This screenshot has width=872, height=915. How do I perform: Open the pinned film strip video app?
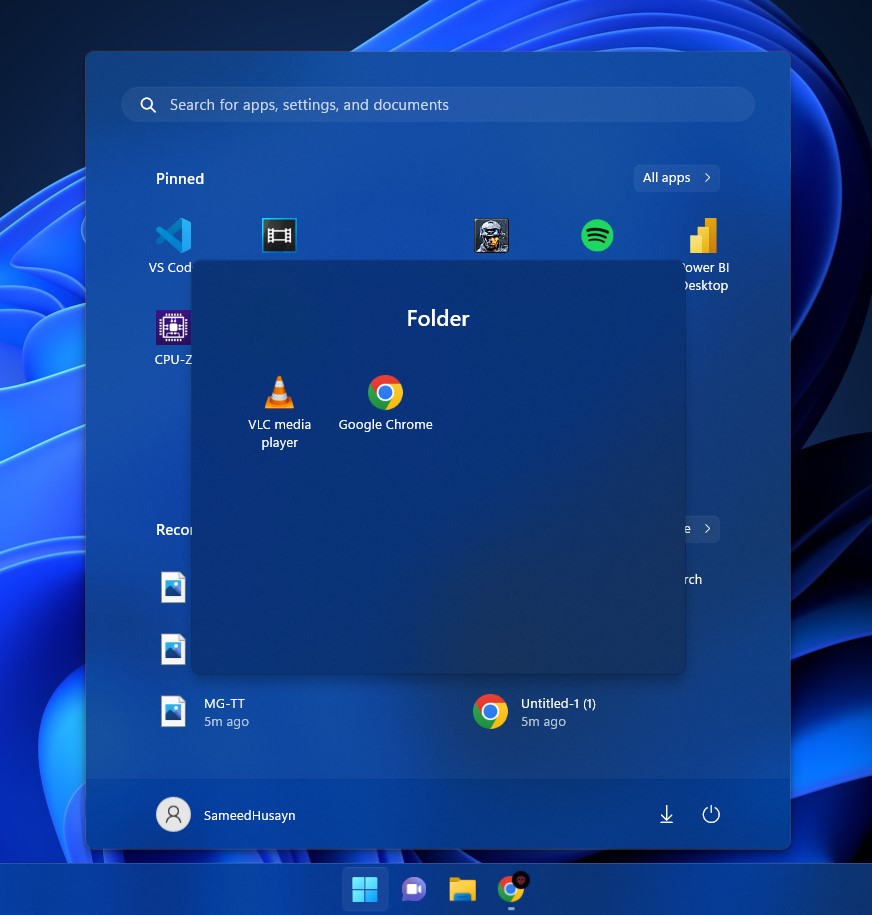pyautogui.click(x=279, y=235)
